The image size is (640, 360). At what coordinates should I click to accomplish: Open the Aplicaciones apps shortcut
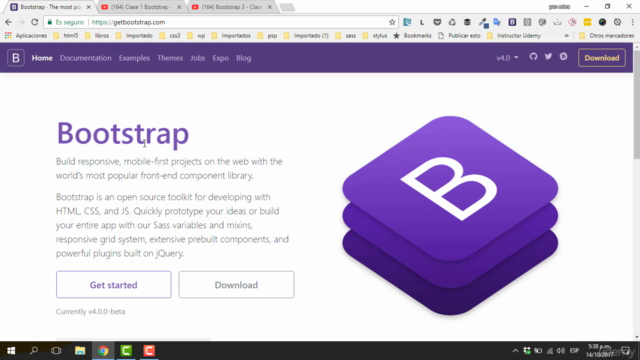click(26, 36)
